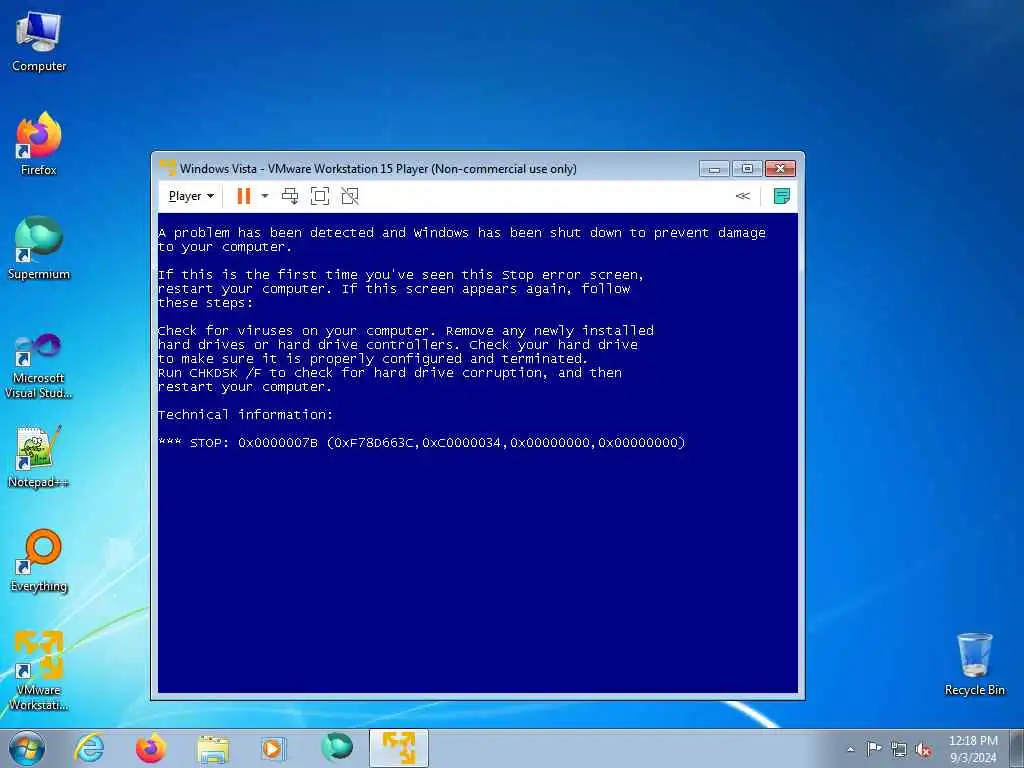This screenshot has width=1024, height=768.
Task: Launch Internet Explorer from the taskbar
Action: point(89,748)
